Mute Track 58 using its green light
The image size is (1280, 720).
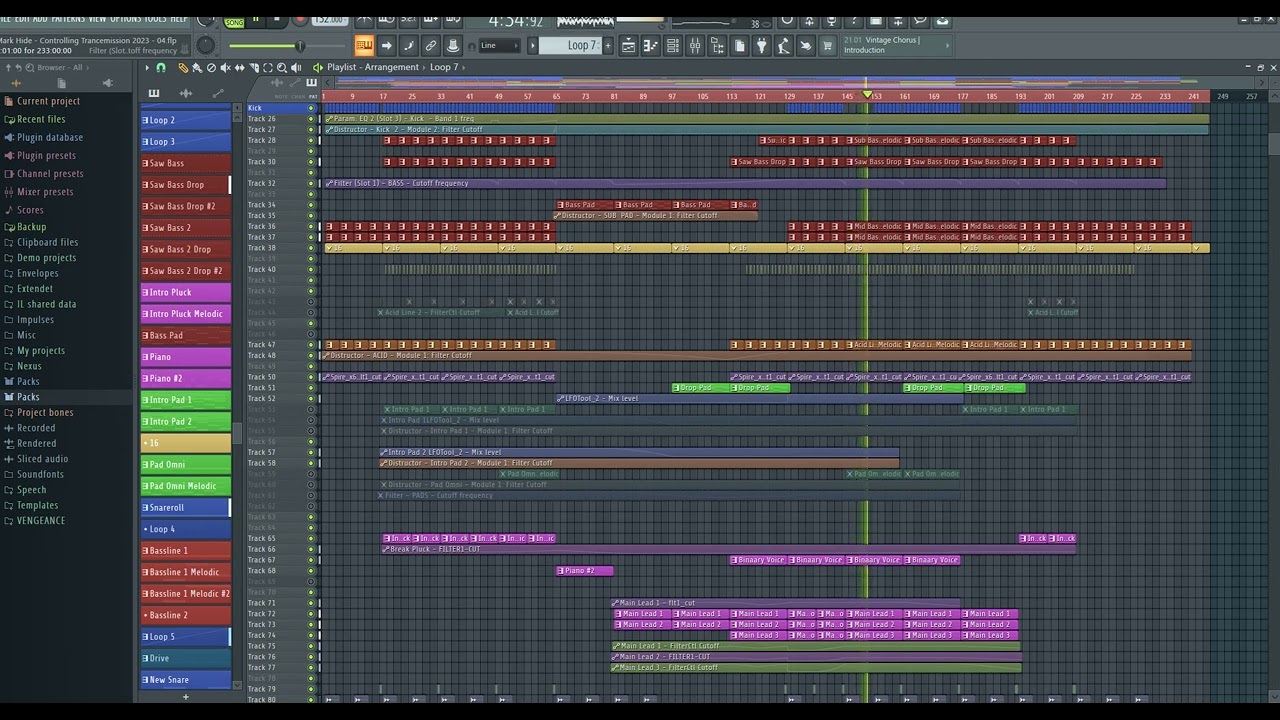(x=311, y=463)
